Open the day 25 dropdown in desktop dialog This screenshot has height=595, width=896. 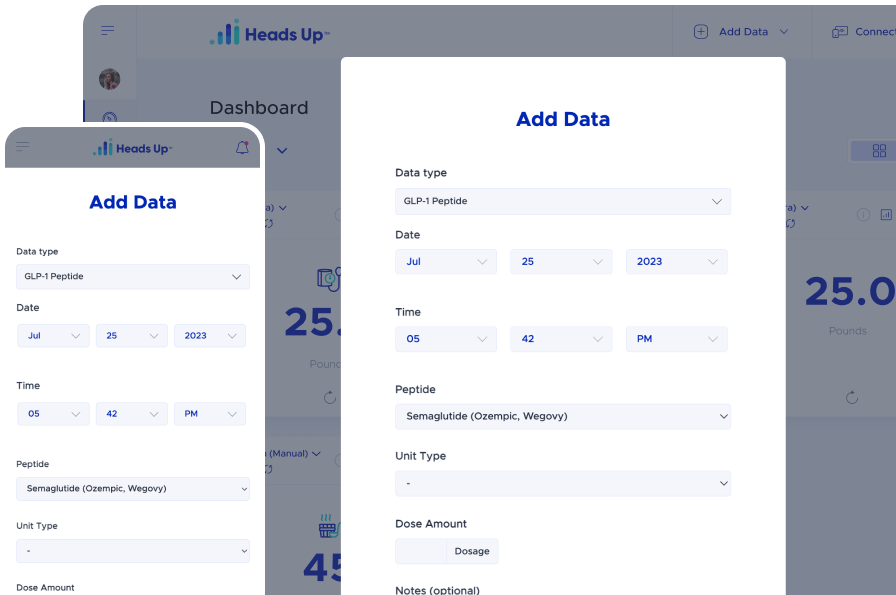pos(561,261)
